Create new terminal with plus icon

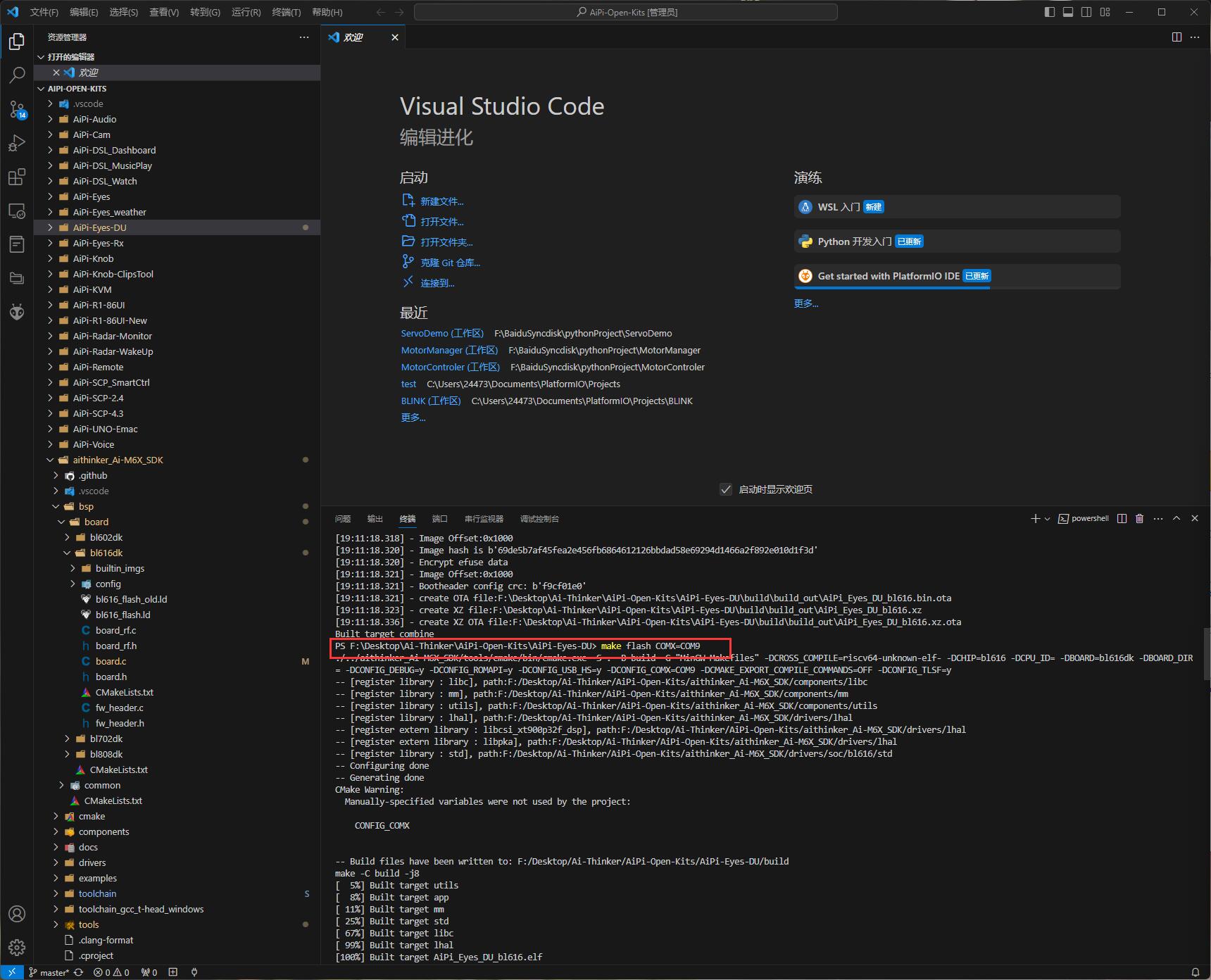pos(1035,518)
